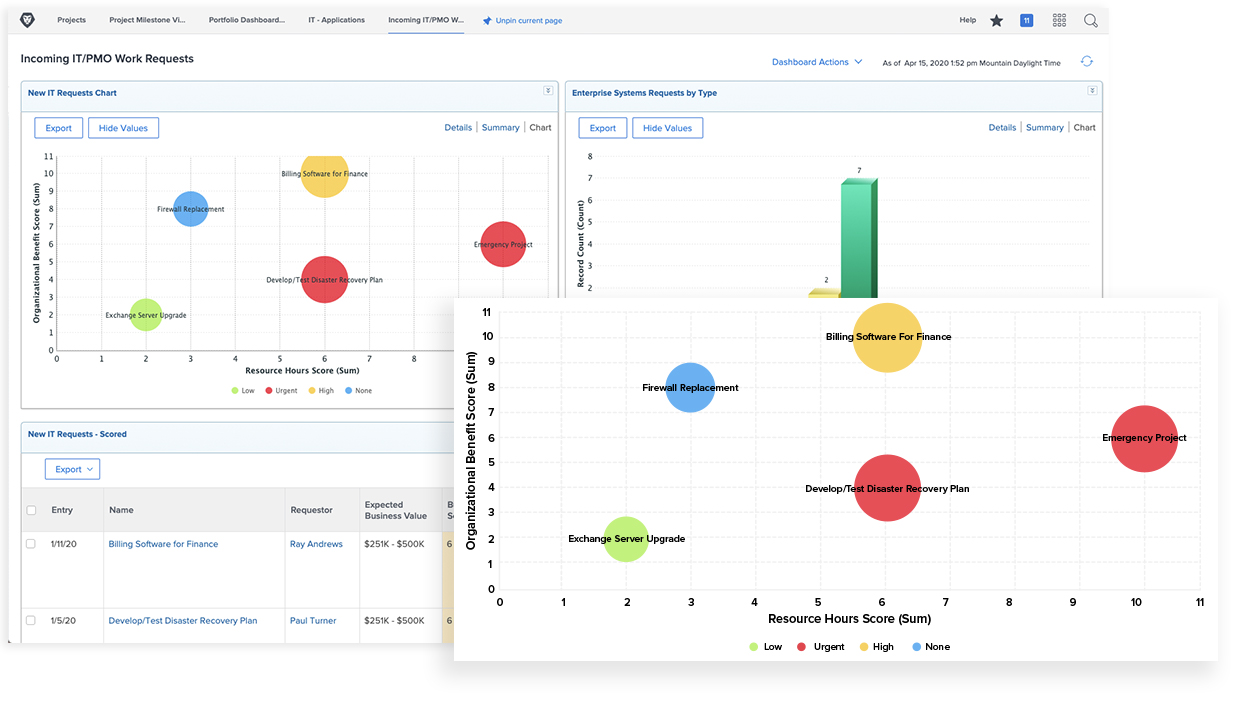
Task: Open the Portfolio Dashboard tab
Action: coord(247,19)
